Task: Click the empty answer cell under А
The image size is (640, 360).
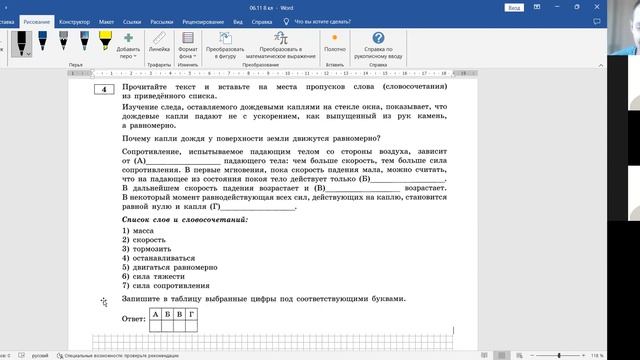Action: tap(156, 326)
